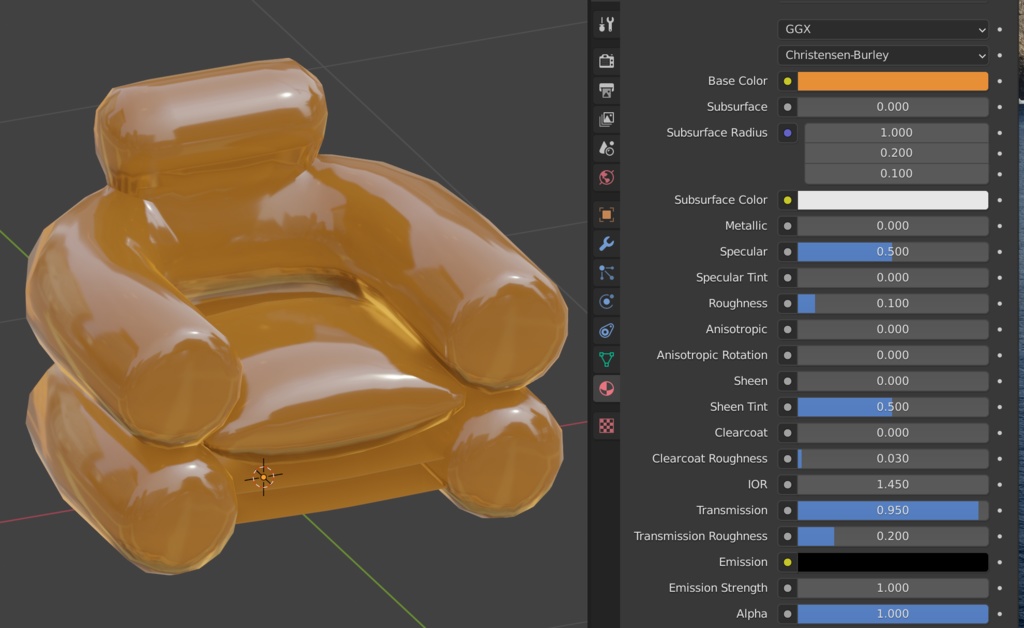Adjust the Transmission Roughness 0.200 slider
The image size is (1024, 628).
click(893, 536)
